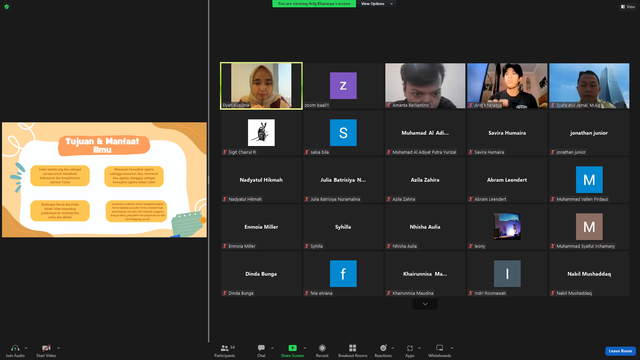Click Sigit Chairul R's profile picture
640x360 pixels.
tap(261, 132)
